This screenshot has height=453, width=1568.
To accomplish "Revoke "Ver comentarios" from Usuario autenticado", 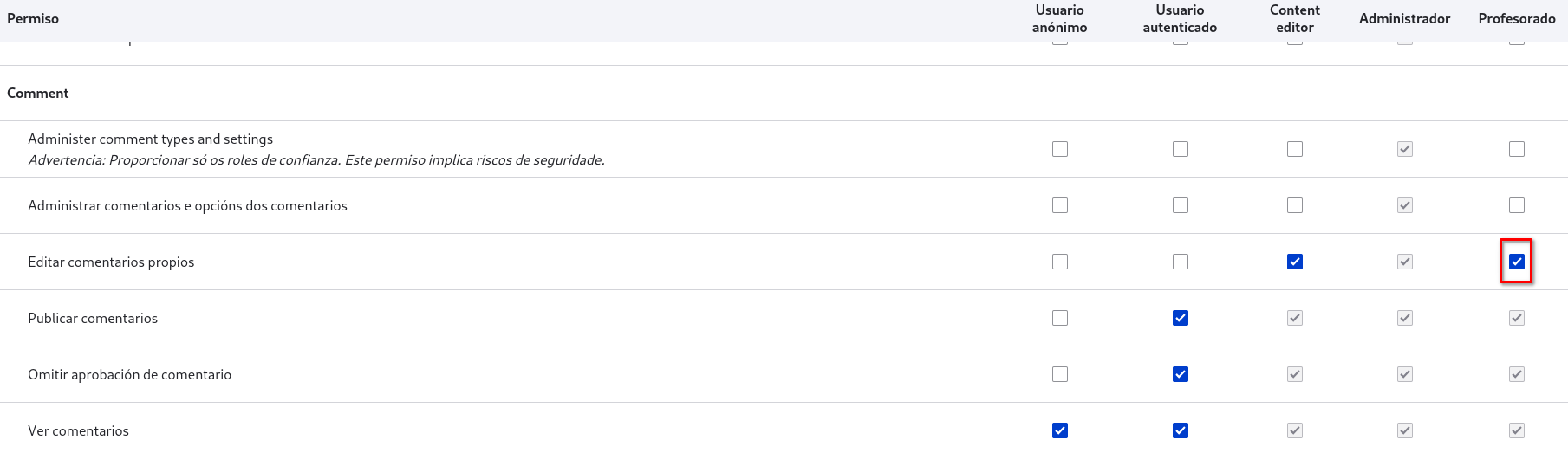I will coord(1180,430).
